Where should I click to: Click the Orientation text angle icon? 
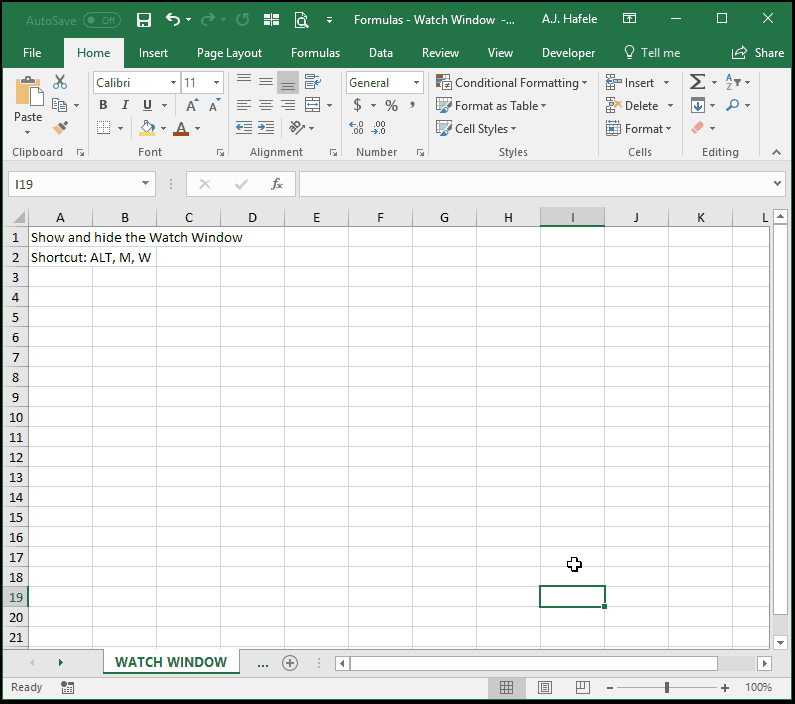coord(297,128)
